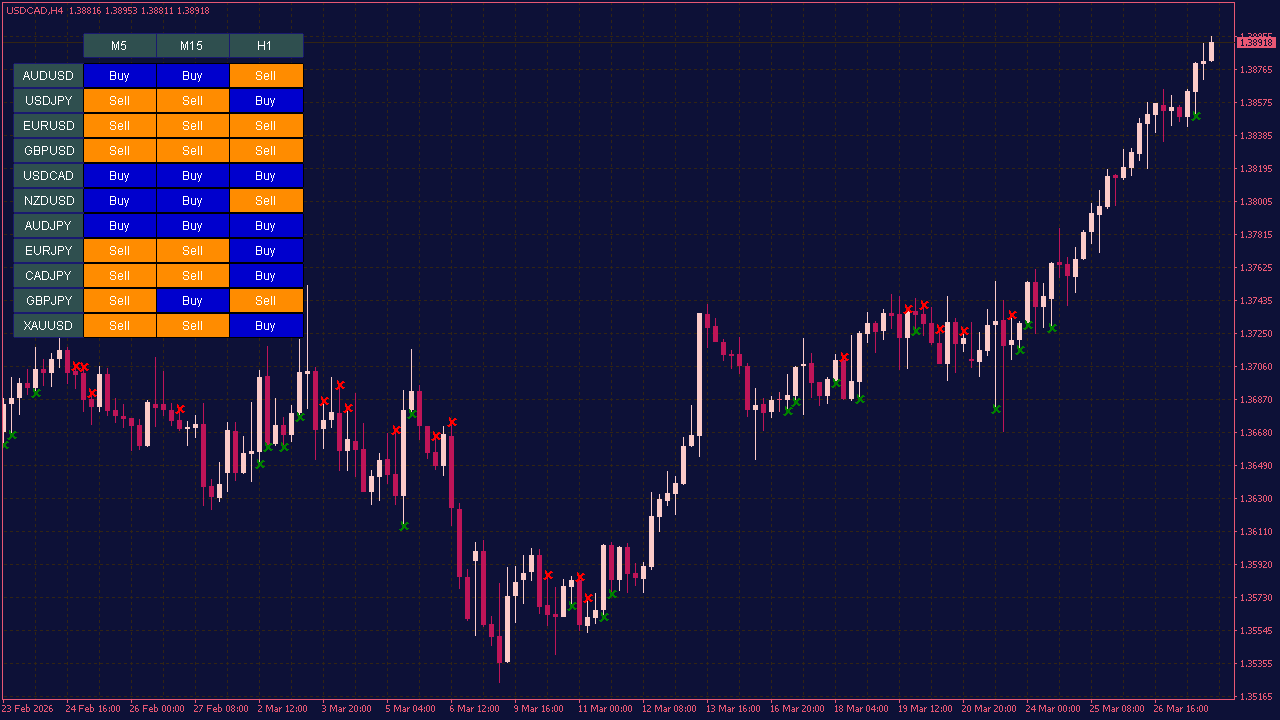Click USDJPY H1 Buy signal cell

[x=265, y=101]
